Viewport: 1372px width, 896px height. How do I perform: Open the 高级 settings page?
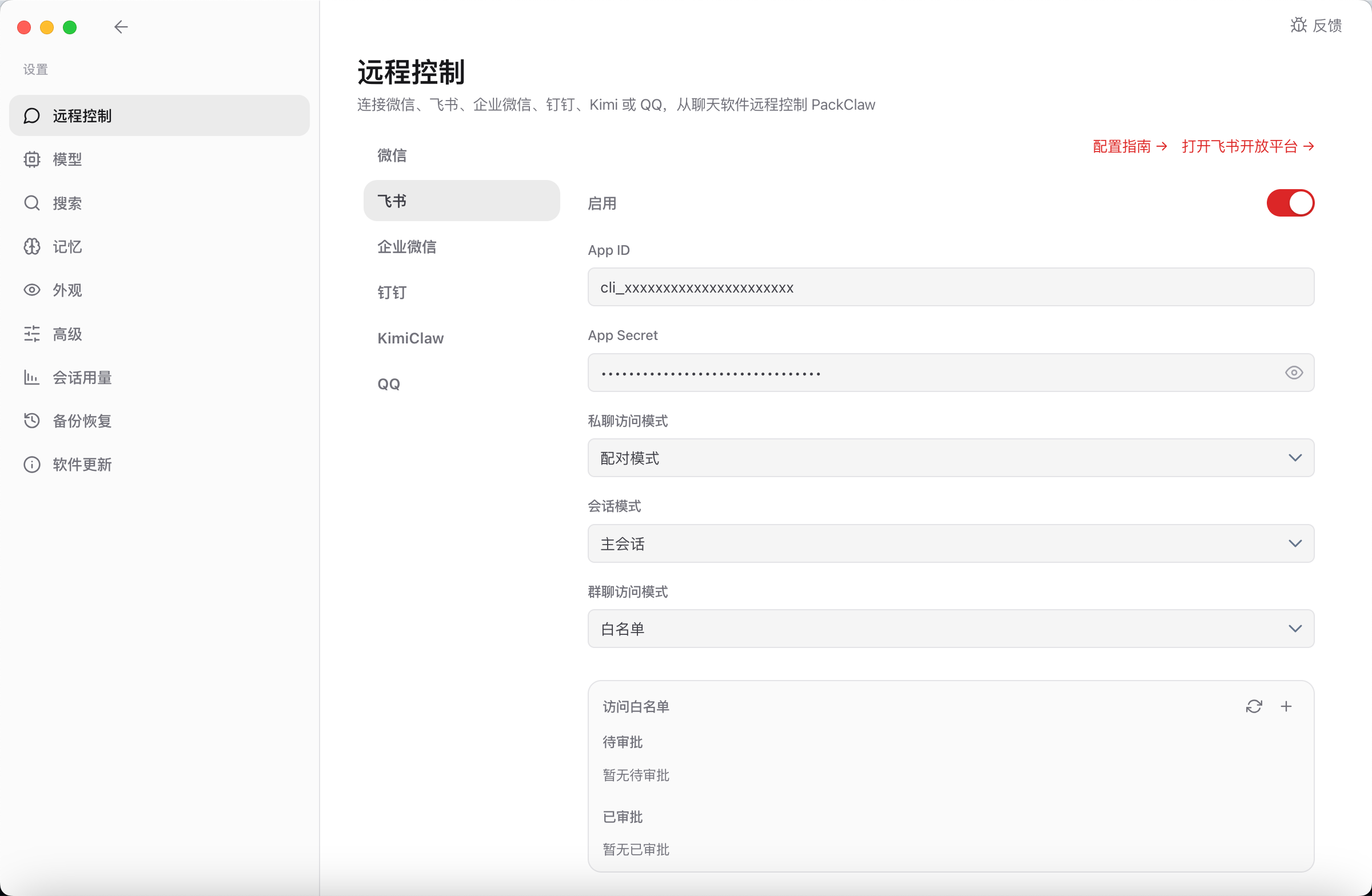(159, 334)
